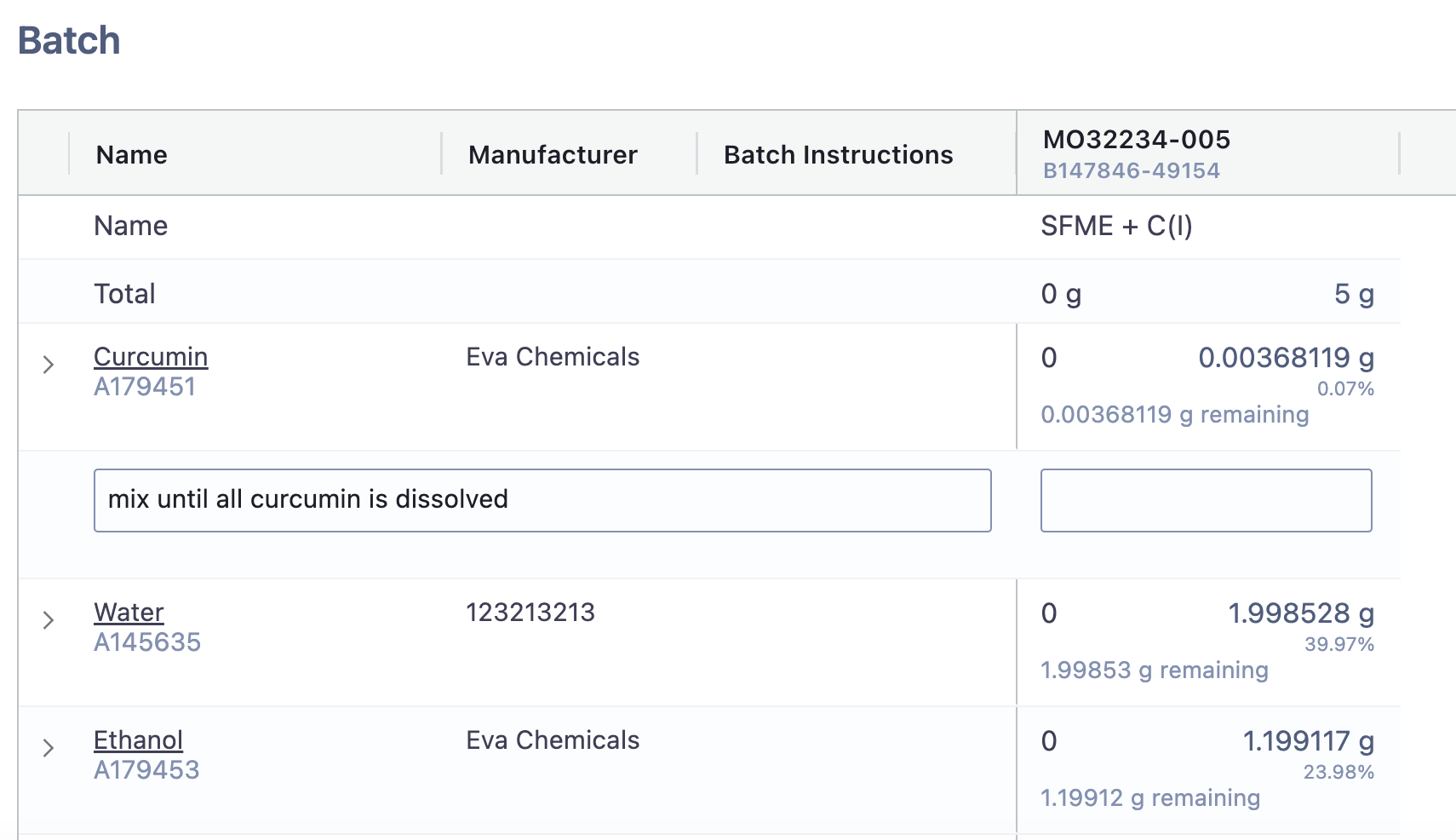The height and width of the screenshot is (840, 1456).
Task: Click Ethanol's actual amount value 0
Action: [1049, 741]
